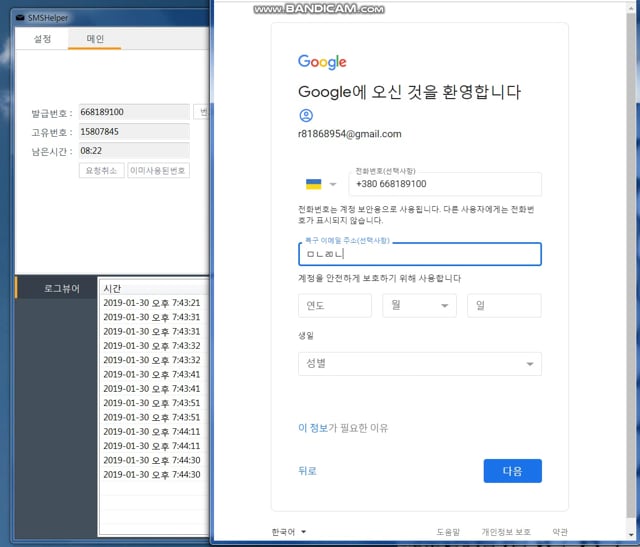Click the email text r81868954@gmail.com

(350, 134)
